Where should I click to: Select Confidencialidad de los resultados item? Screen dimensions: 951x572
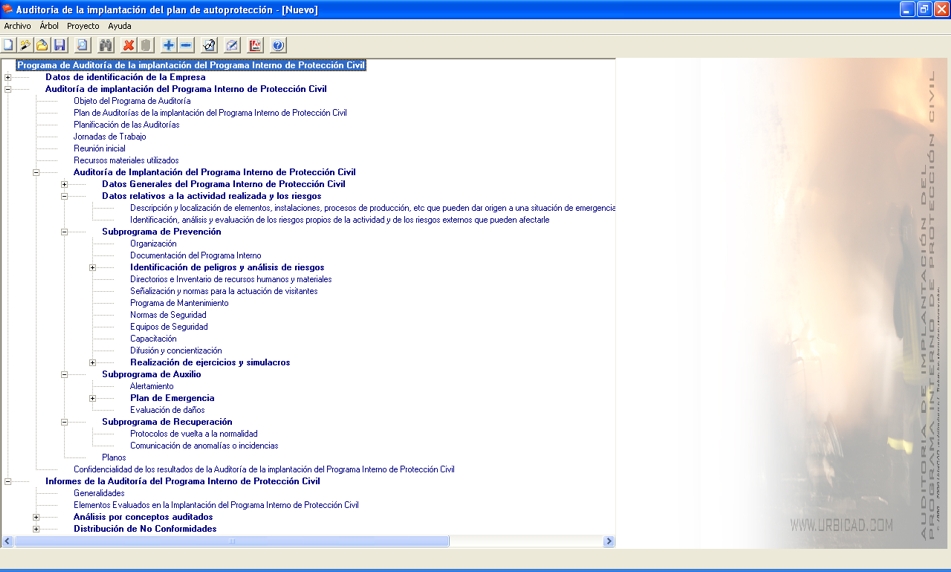click(264, 469)
